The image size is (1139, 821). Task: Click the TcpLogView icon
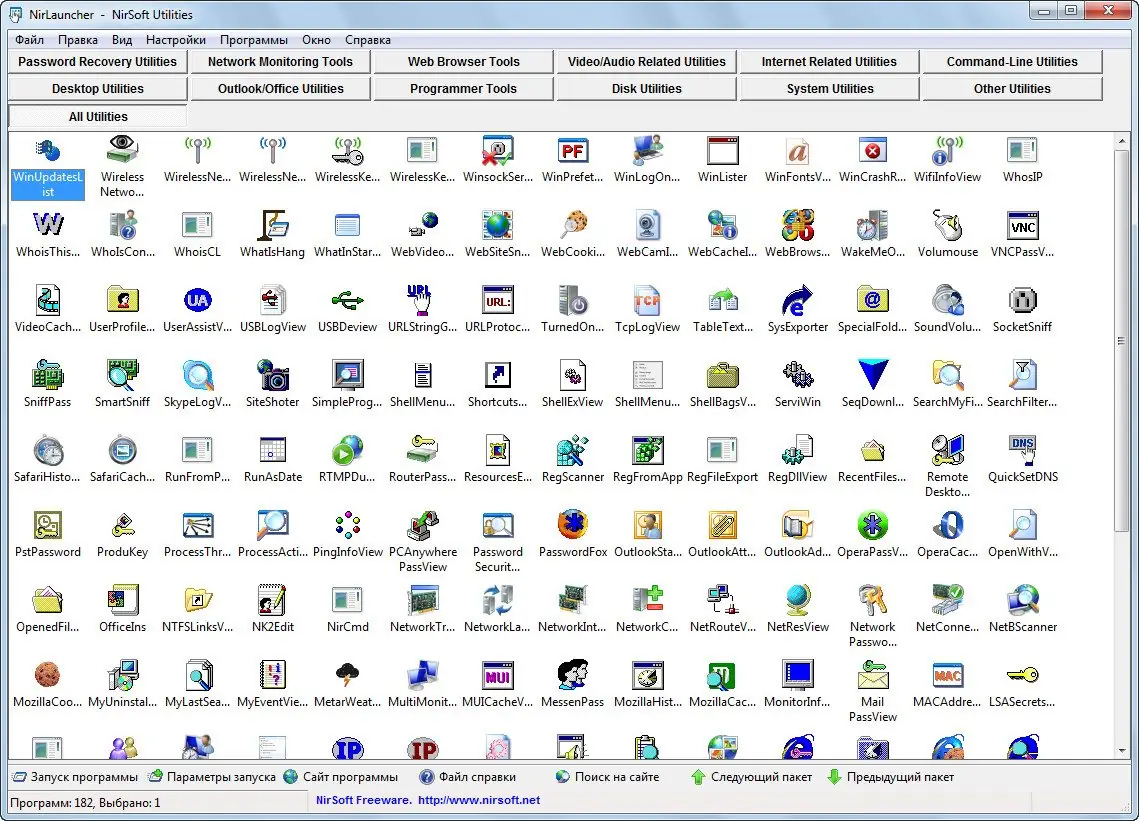(647, 300)
